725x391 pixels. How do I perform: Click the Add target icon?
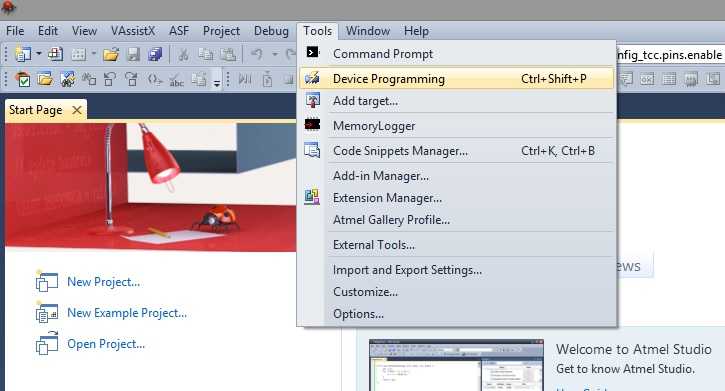point(313,100)
